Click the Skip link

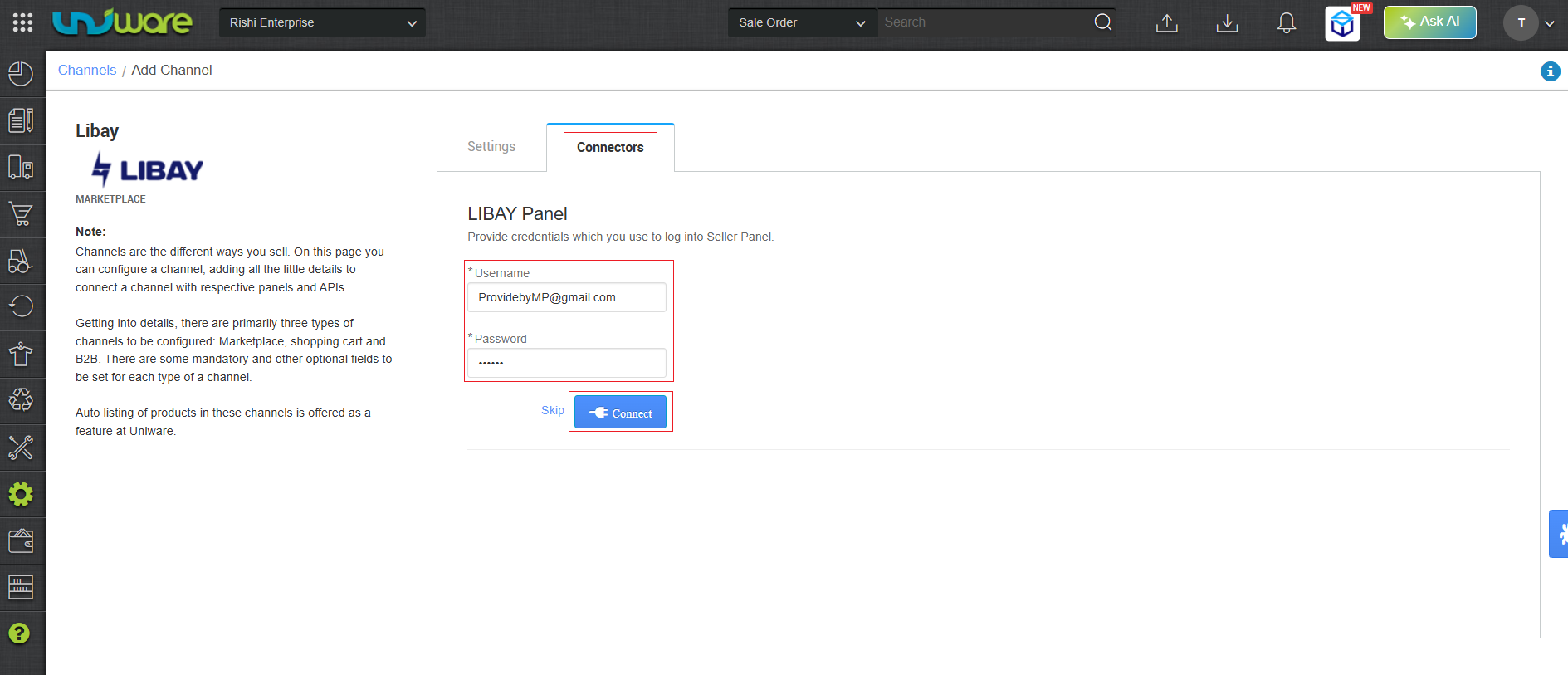pos(553,410)
